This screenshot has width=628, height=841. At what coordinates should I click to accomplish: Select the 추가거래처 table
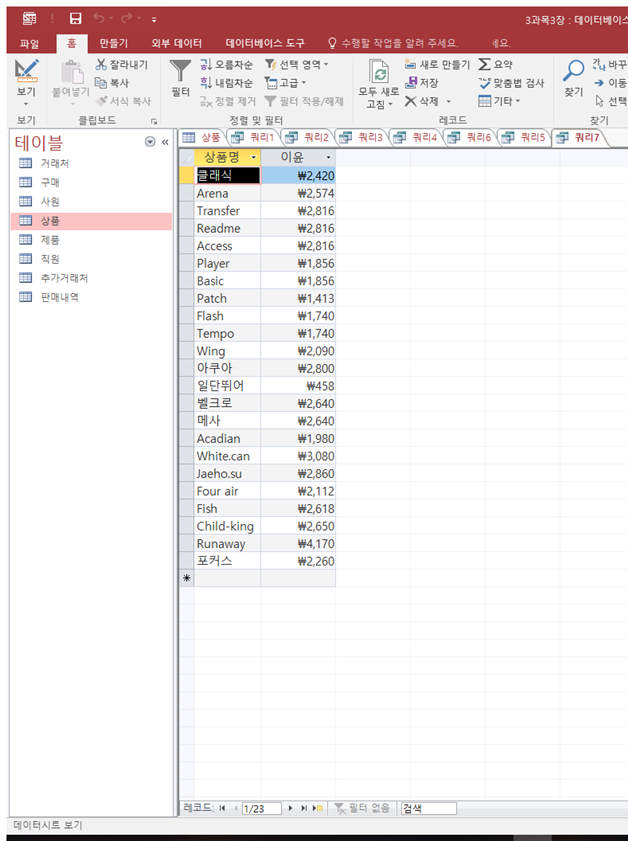[x=91, y=278]
